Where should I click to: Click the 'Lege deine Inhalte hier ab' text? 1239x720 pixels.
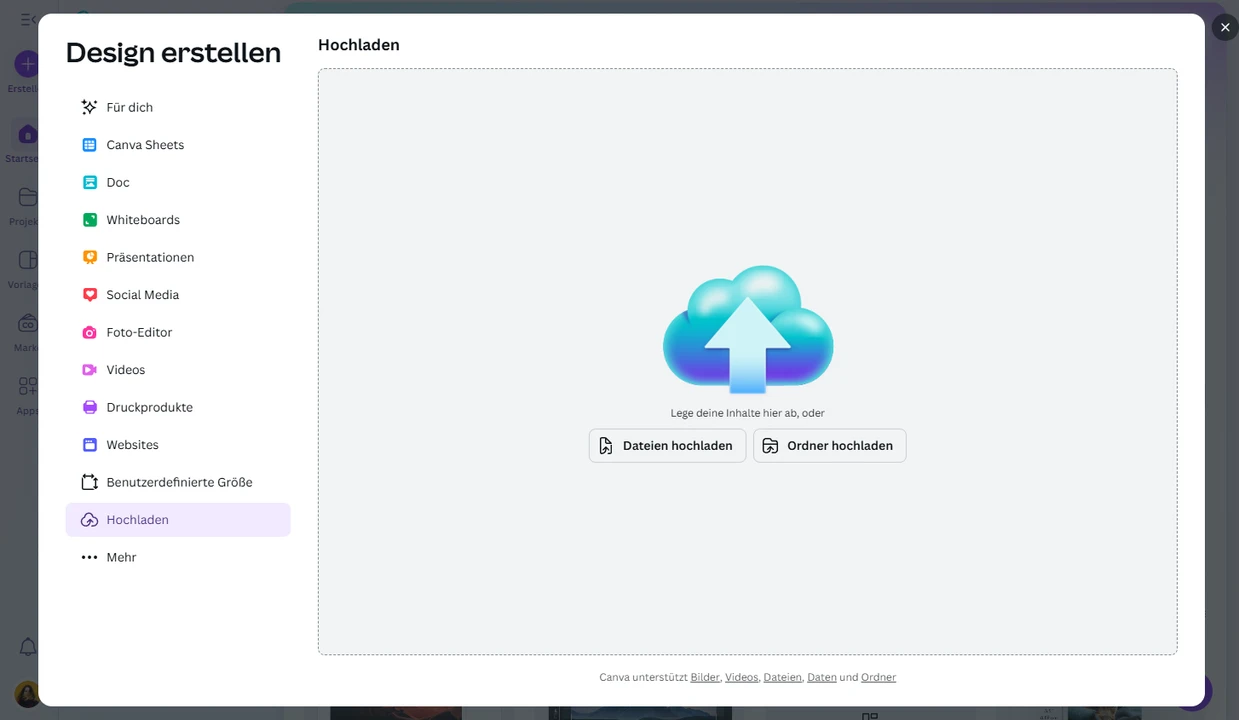pos(747,413)
